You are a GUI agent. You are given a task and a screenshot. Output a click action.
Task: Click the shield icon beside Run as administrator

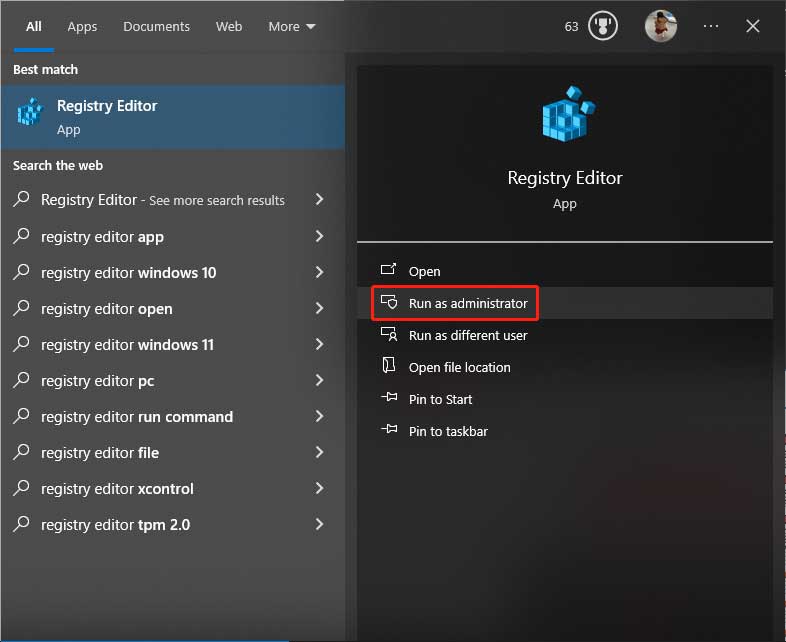click(x=389, y=302)
